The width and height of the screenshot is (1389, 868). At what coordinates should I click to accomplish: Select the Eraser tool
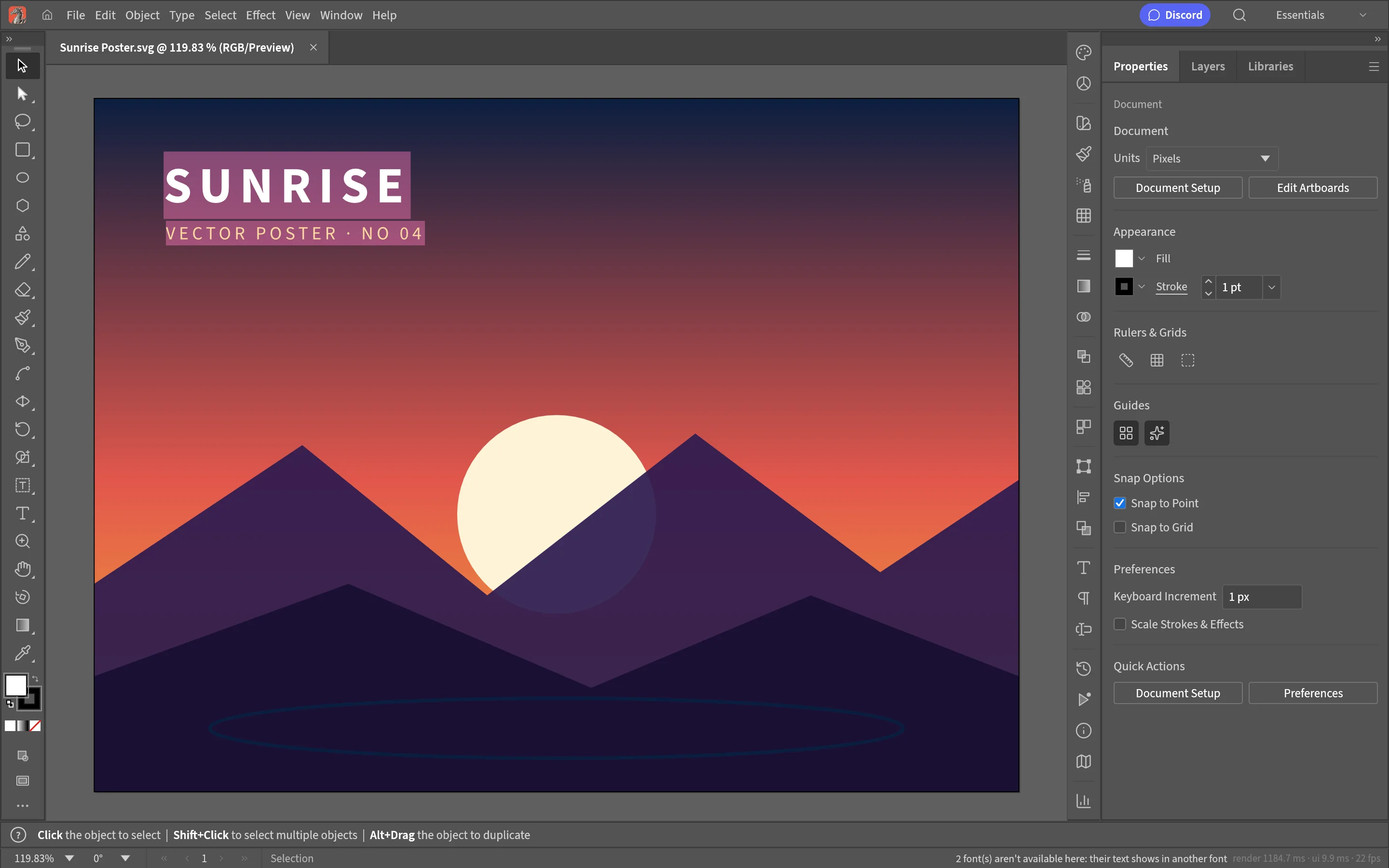point(22,290)
